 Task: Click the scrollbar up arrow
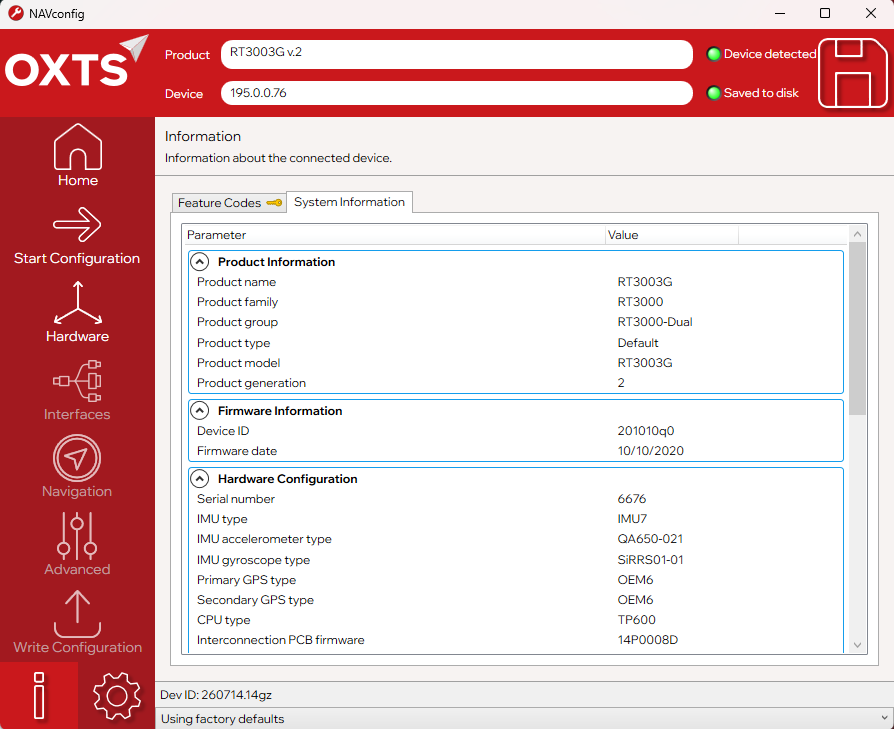(x=857, y=234)
